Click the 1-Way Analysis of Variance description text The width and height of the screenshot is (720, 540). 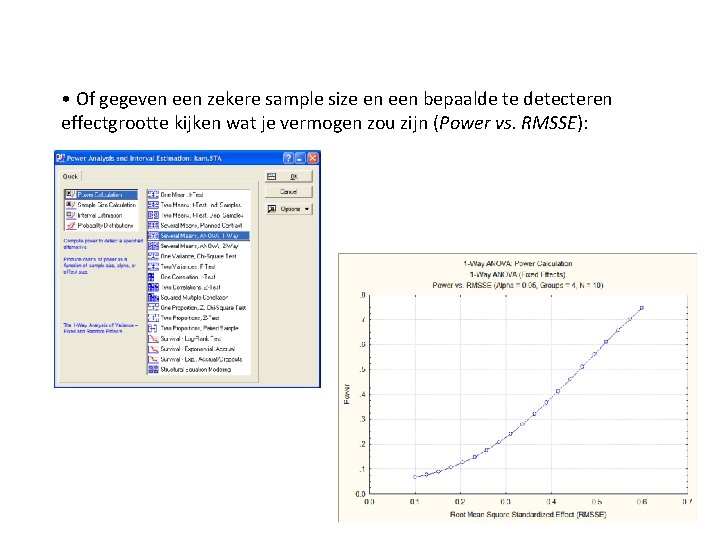pyautogui.click(x=100, y=328)
